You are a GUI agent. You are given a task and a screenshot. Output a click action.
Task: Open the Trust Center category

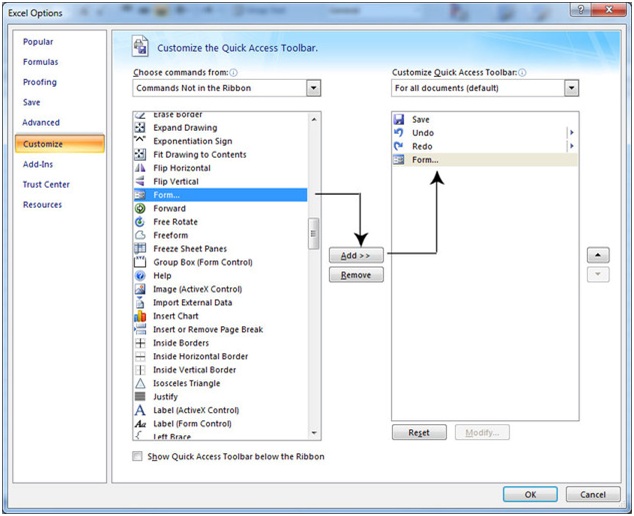(46, 184)
